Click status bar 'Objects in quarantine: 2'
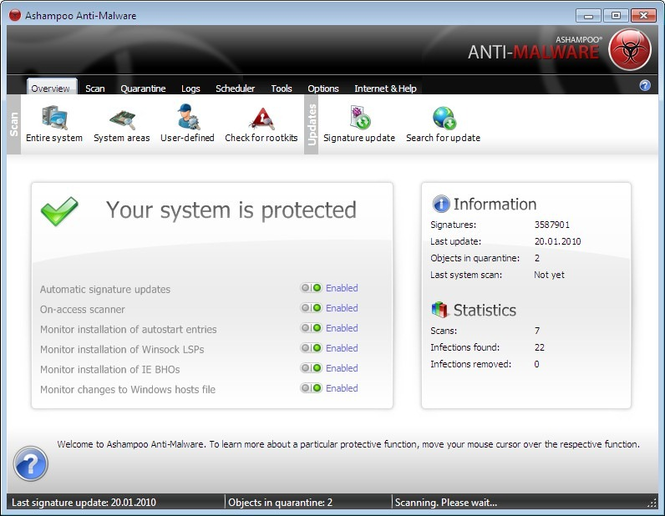This screenshot has height=516, width=665. 280,502
